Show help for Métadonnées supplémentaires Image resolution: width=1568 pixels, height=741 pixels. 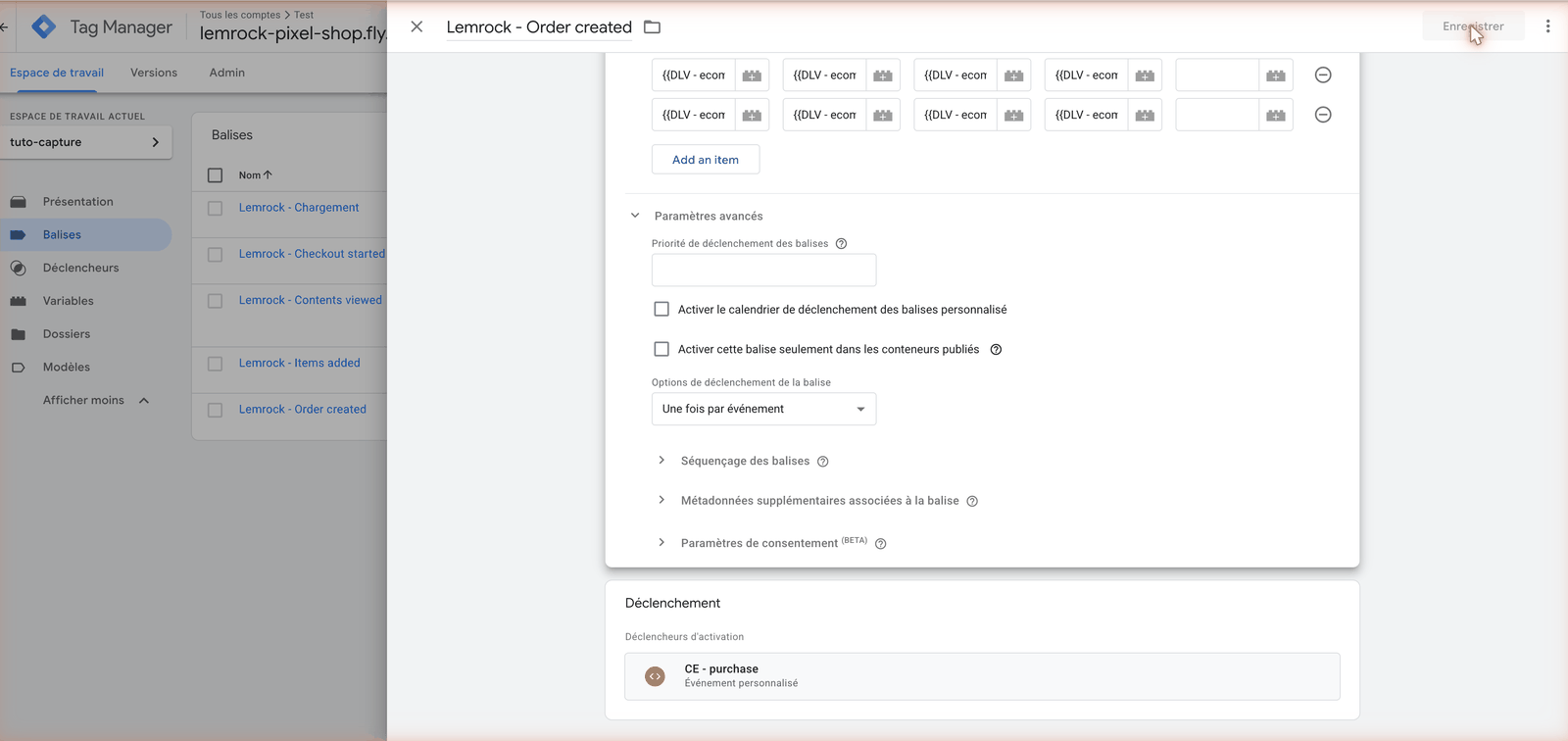pos(972,501)
